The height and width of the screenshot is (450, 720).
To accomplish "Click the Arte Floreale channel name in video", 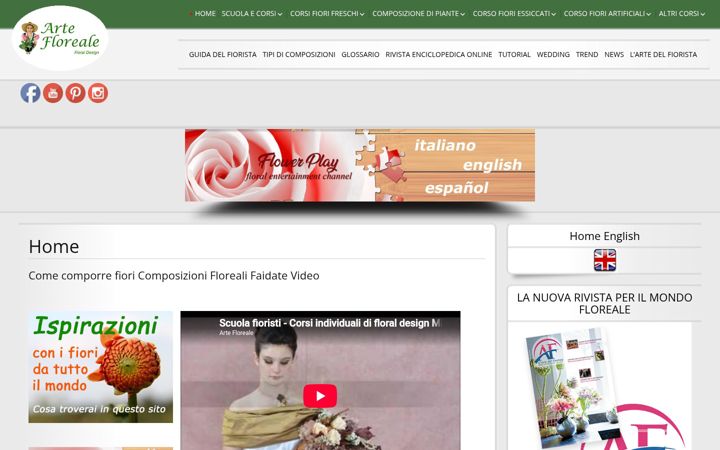I will pyautogui.click(x=236, y=333).
